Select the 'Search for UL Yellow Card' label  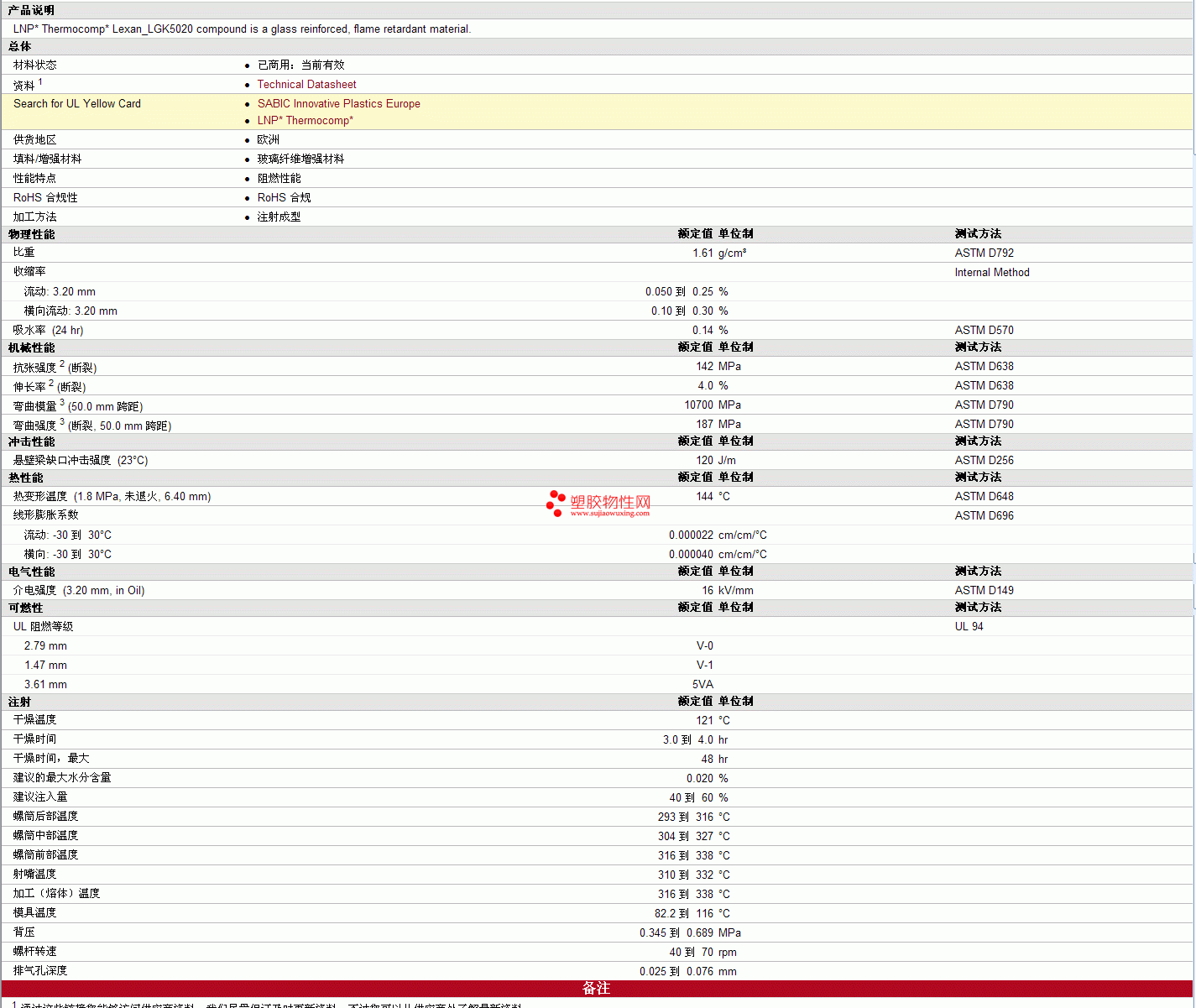(77, 104)
